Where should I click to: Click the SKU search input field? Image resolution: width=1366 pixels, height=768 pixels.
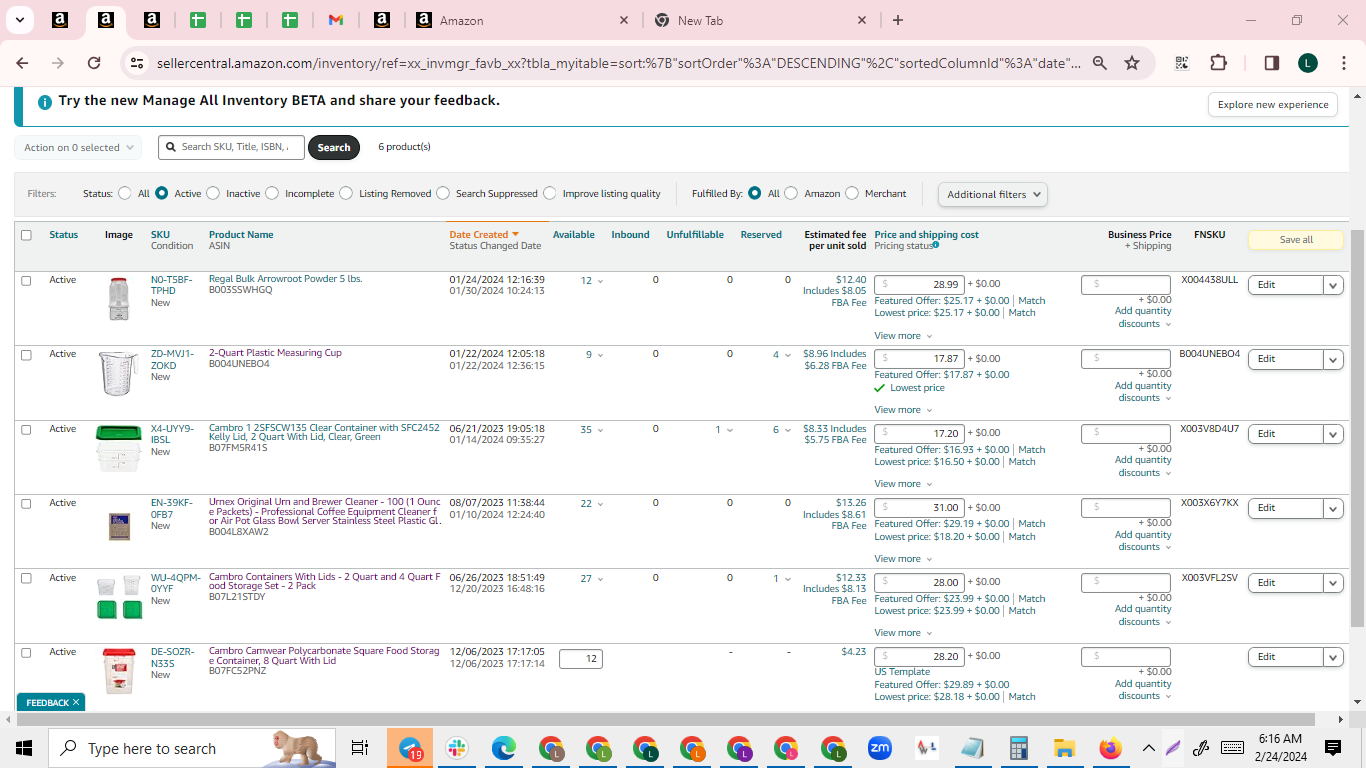point(232,147)
